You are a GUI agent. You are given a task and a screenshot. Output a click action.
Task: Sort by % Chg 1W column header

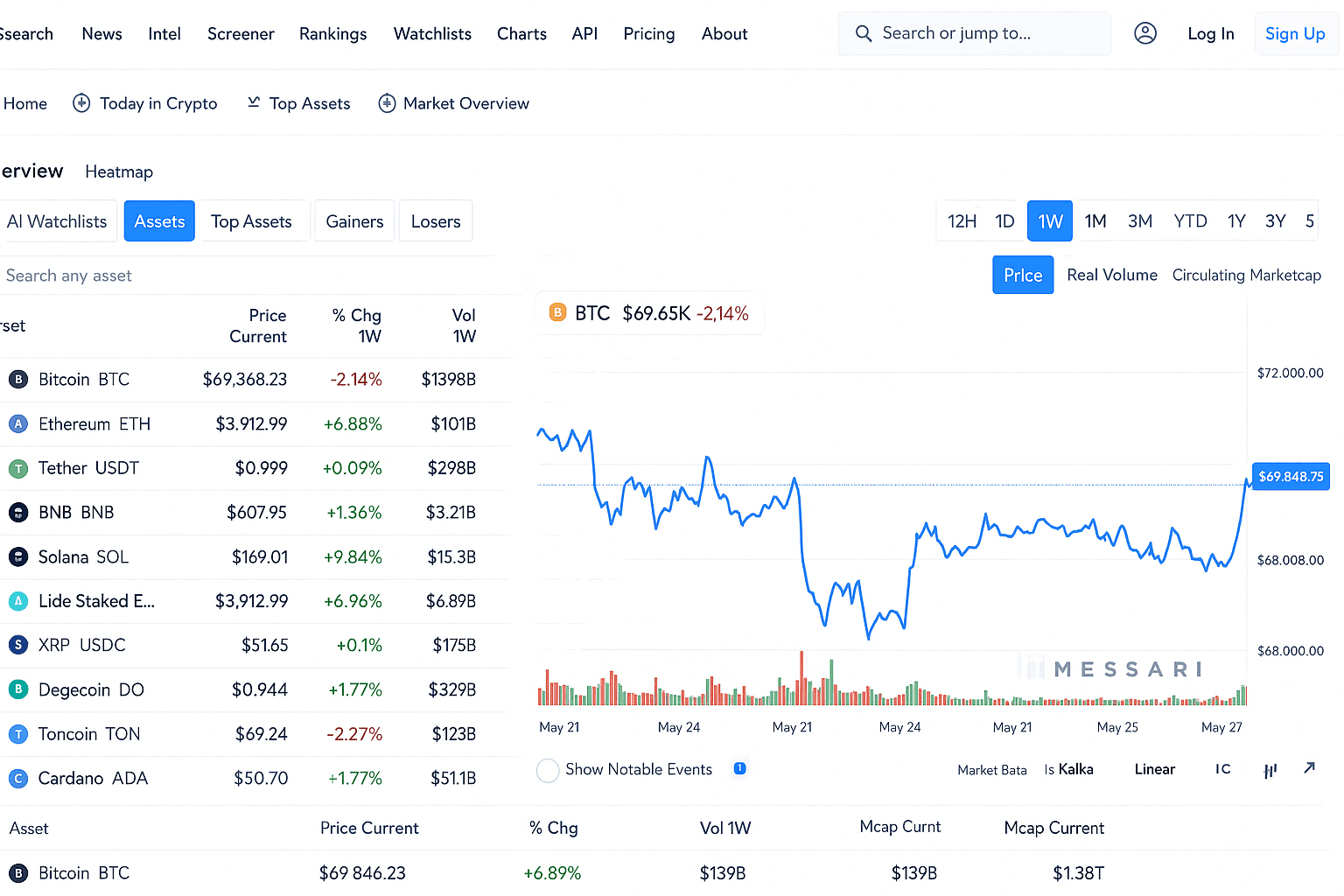click(x=357, y=325)
